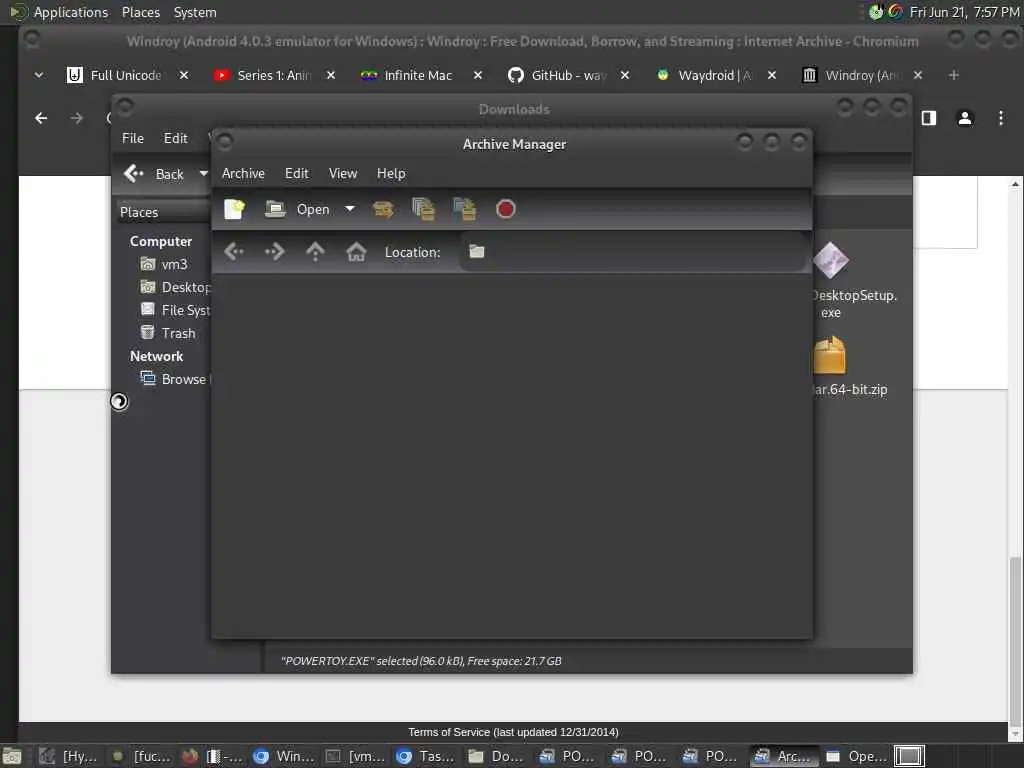Image resolution: width=1024 pixels, height=768 pixels.
Task: Click the red Stop operation icon
Action: pyautogui.click(x=505, y=209)
